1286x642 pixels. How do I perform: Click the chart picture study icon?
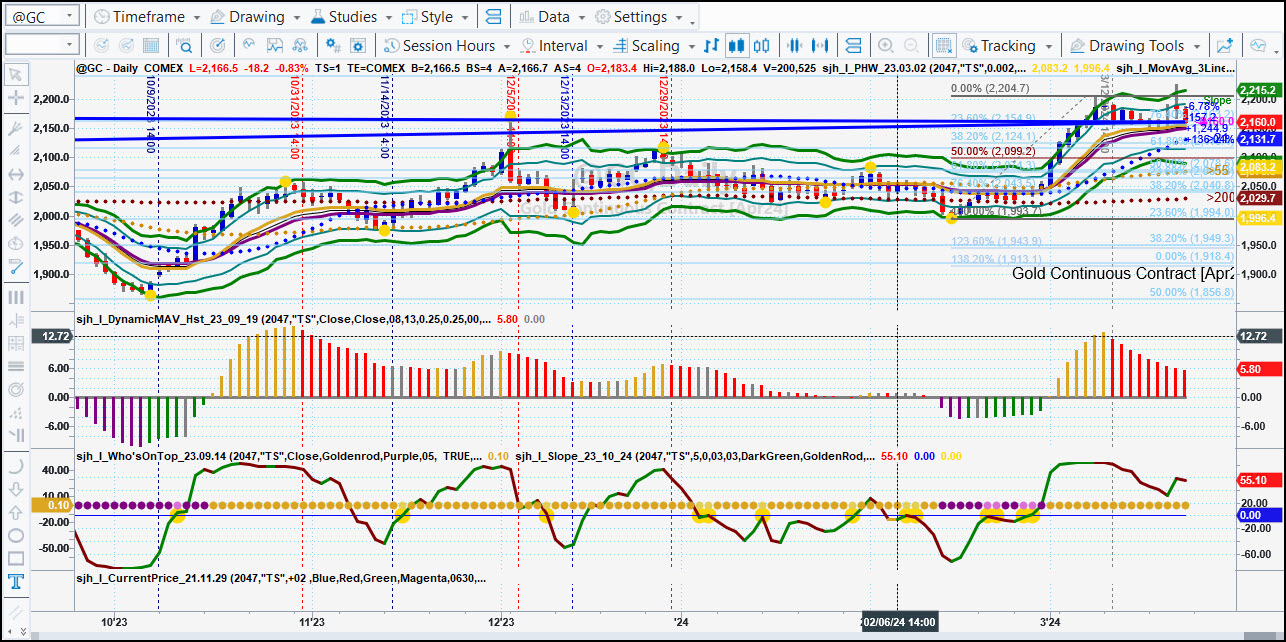tap(273, 45)
